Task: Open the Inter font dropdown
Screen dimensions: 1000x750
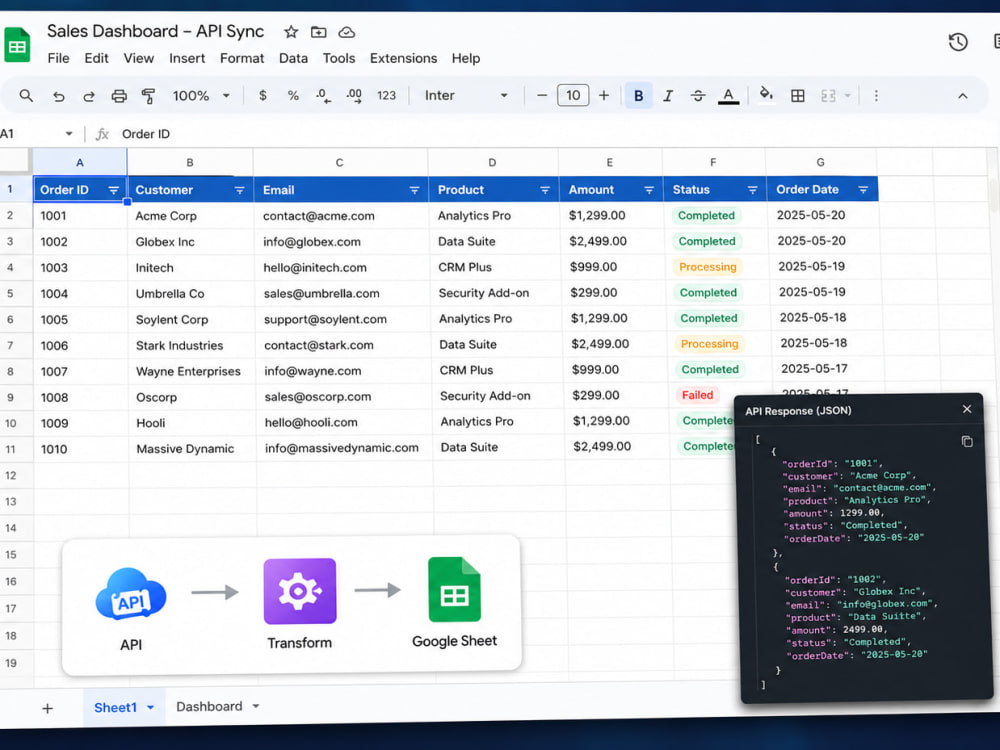Action: click(x=466, y=96)
